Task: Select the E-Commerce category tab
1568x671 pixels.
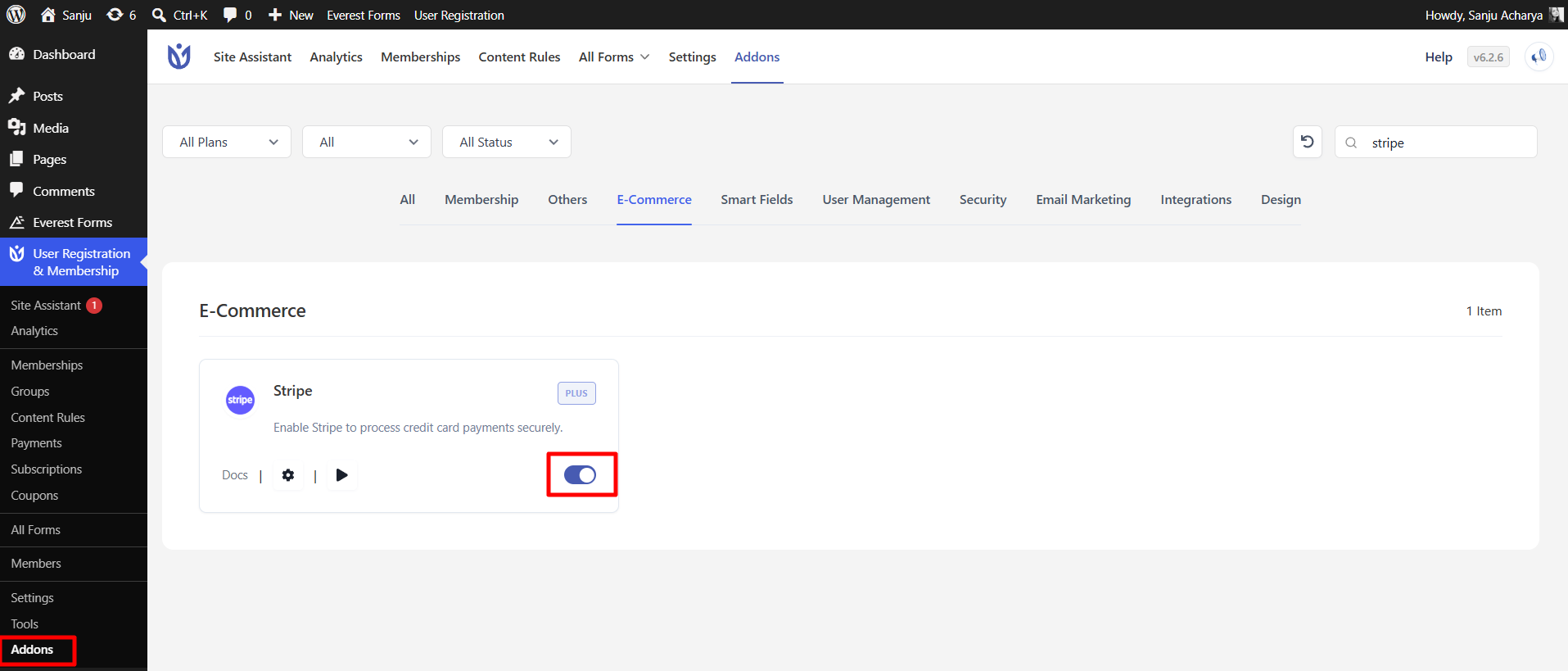Action: tap(654, 199)
